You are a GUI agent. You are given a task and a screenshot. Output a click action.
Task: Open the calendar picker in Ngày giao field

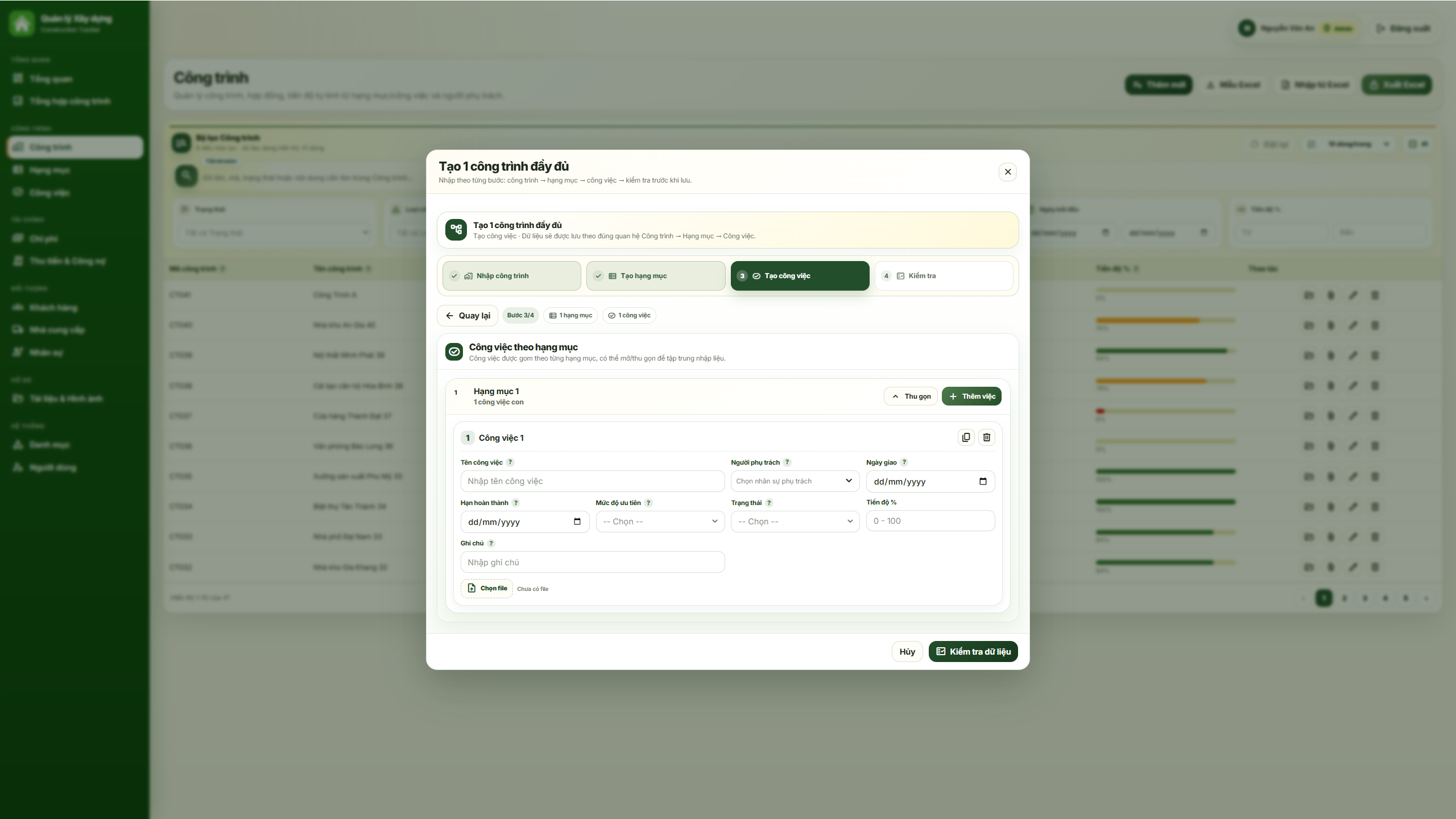tap(983, 481)
